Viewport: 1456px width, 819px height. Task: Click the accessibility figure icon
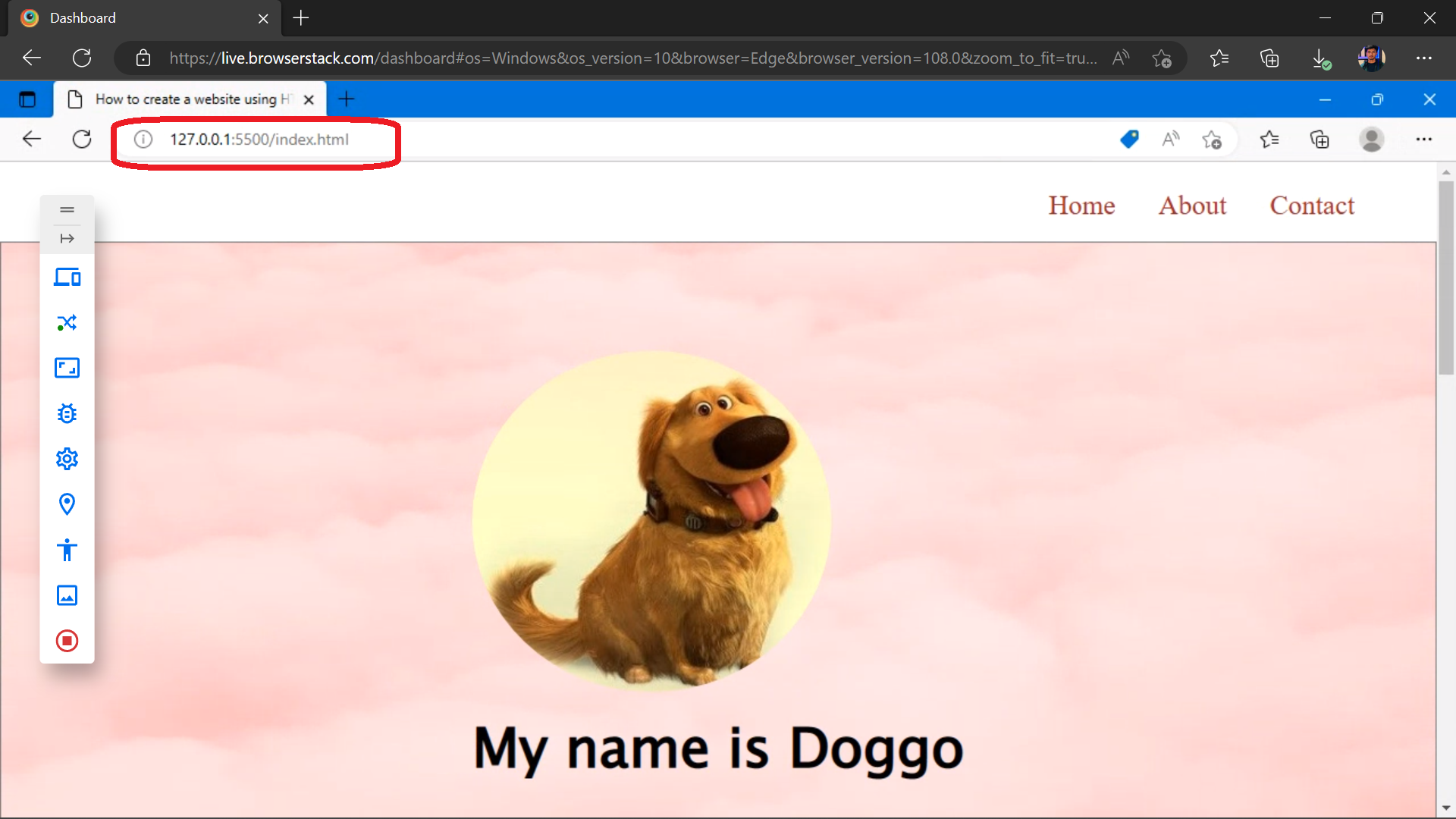pos(67,549)
